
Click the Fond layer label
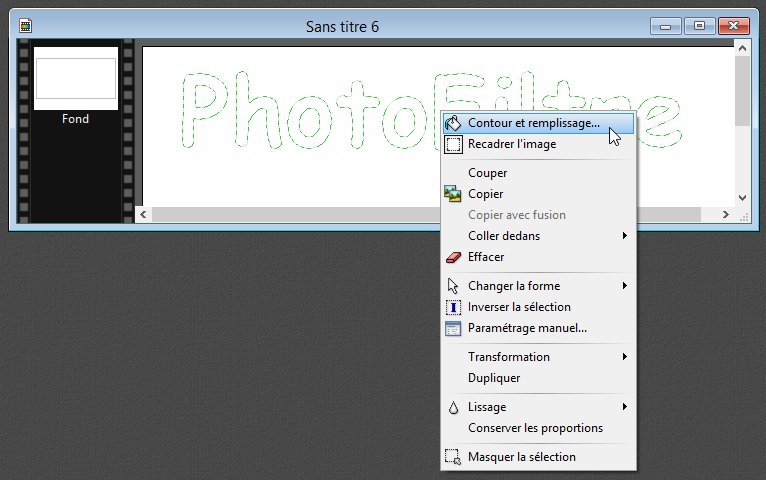click(x=75, y=119)
